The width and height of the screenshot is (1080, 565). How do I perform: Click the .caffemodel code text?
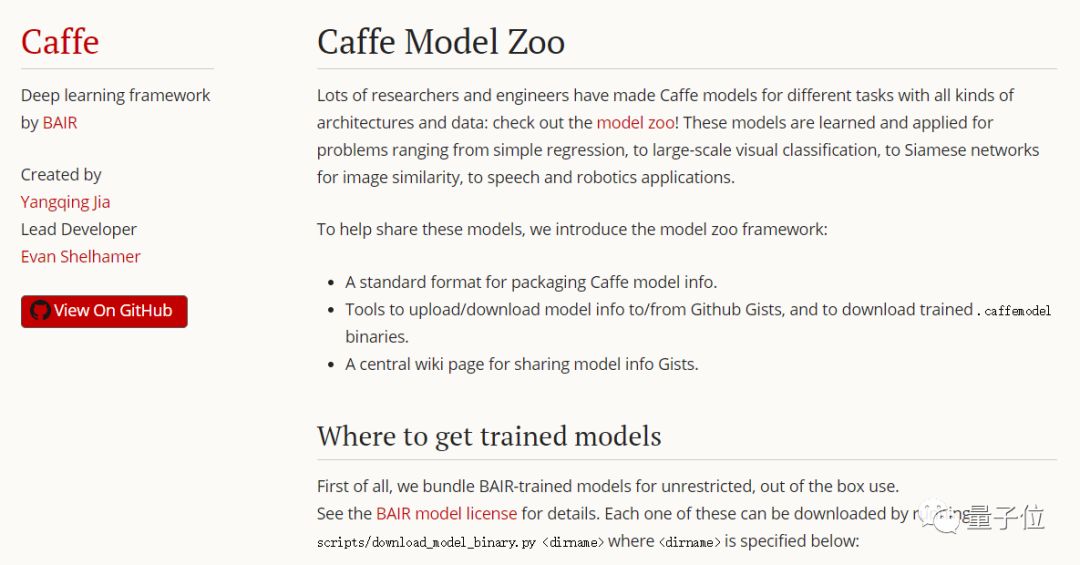click(x=1014, y=311)
